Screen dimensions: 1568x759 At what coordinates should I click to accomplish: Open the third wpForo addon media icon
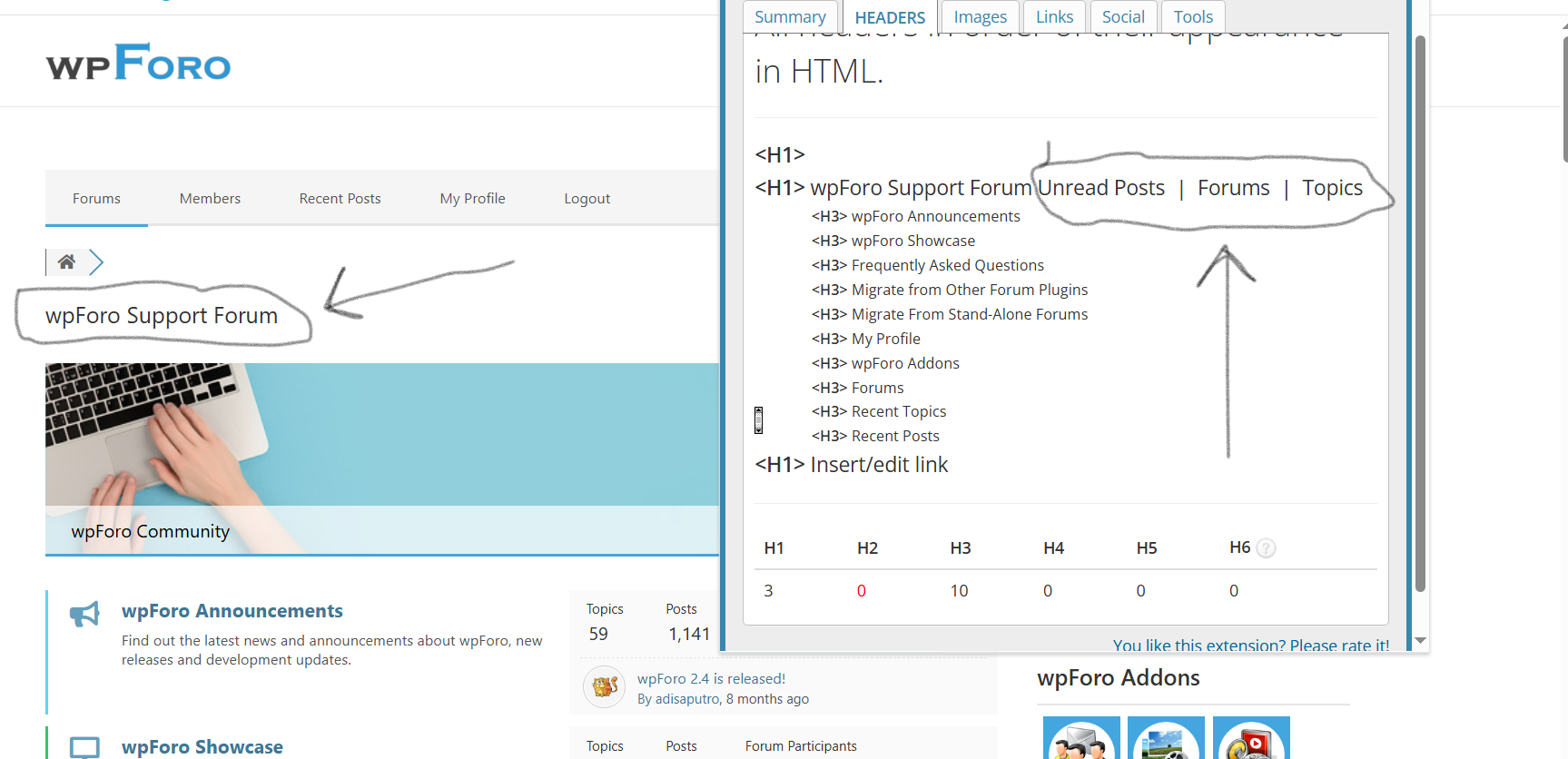point(1251,738)
